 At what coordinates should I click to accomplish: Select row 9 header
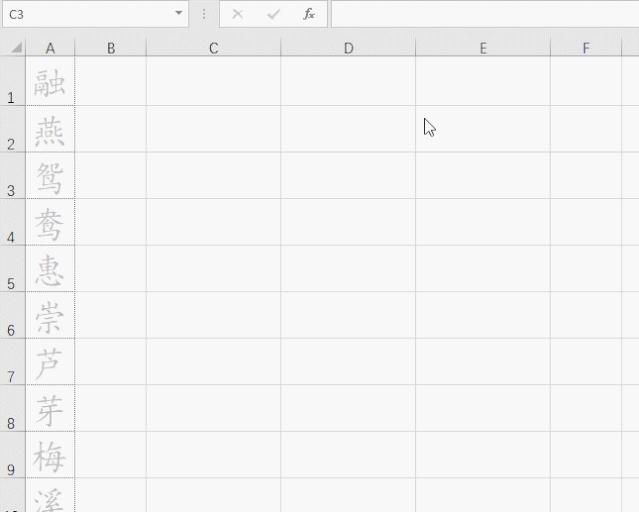pyautogui.click(x=12, y=455)
